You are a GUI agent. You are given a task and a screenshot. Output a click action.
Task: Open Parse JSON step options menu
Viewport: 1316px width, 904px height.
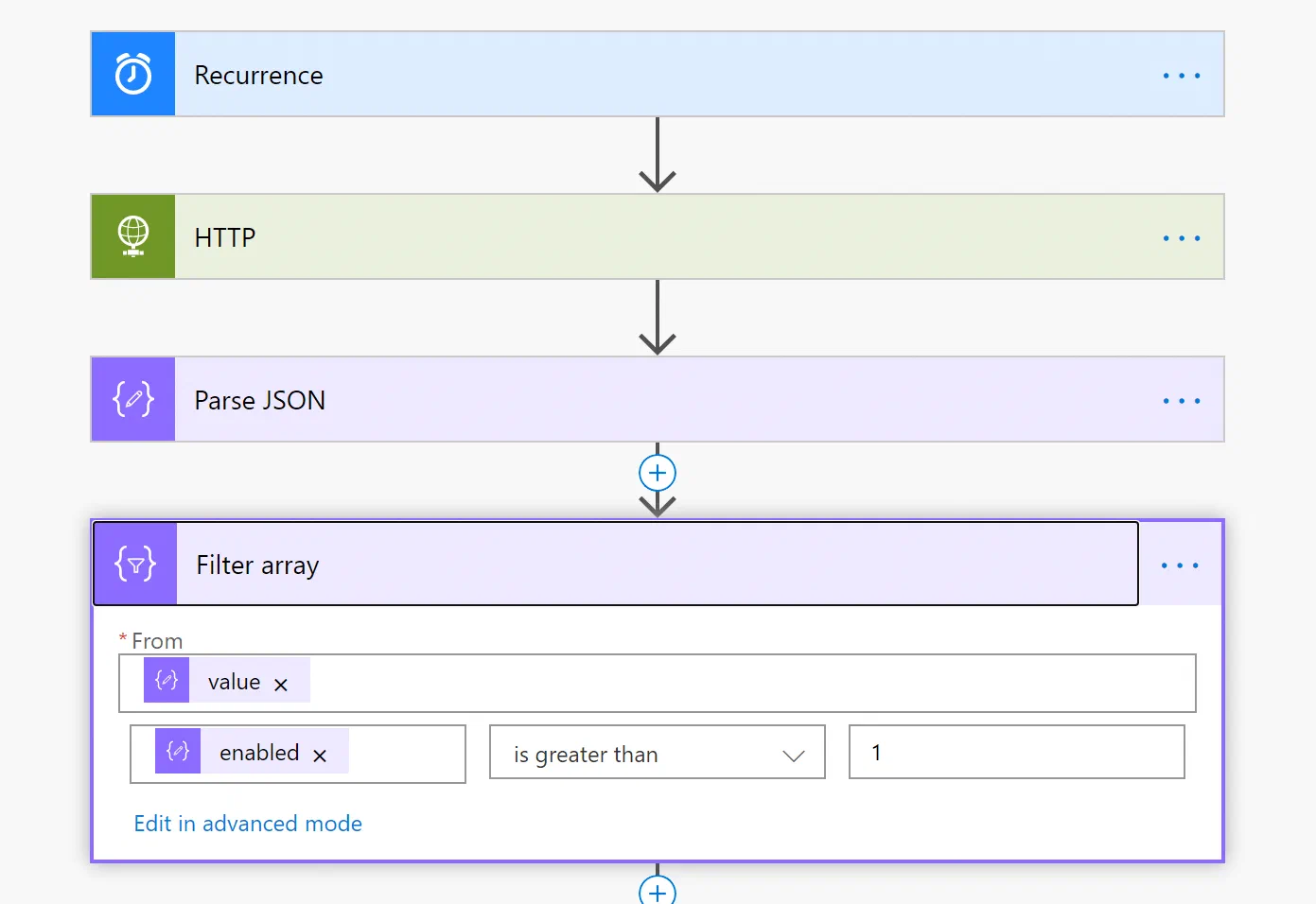1182,400
